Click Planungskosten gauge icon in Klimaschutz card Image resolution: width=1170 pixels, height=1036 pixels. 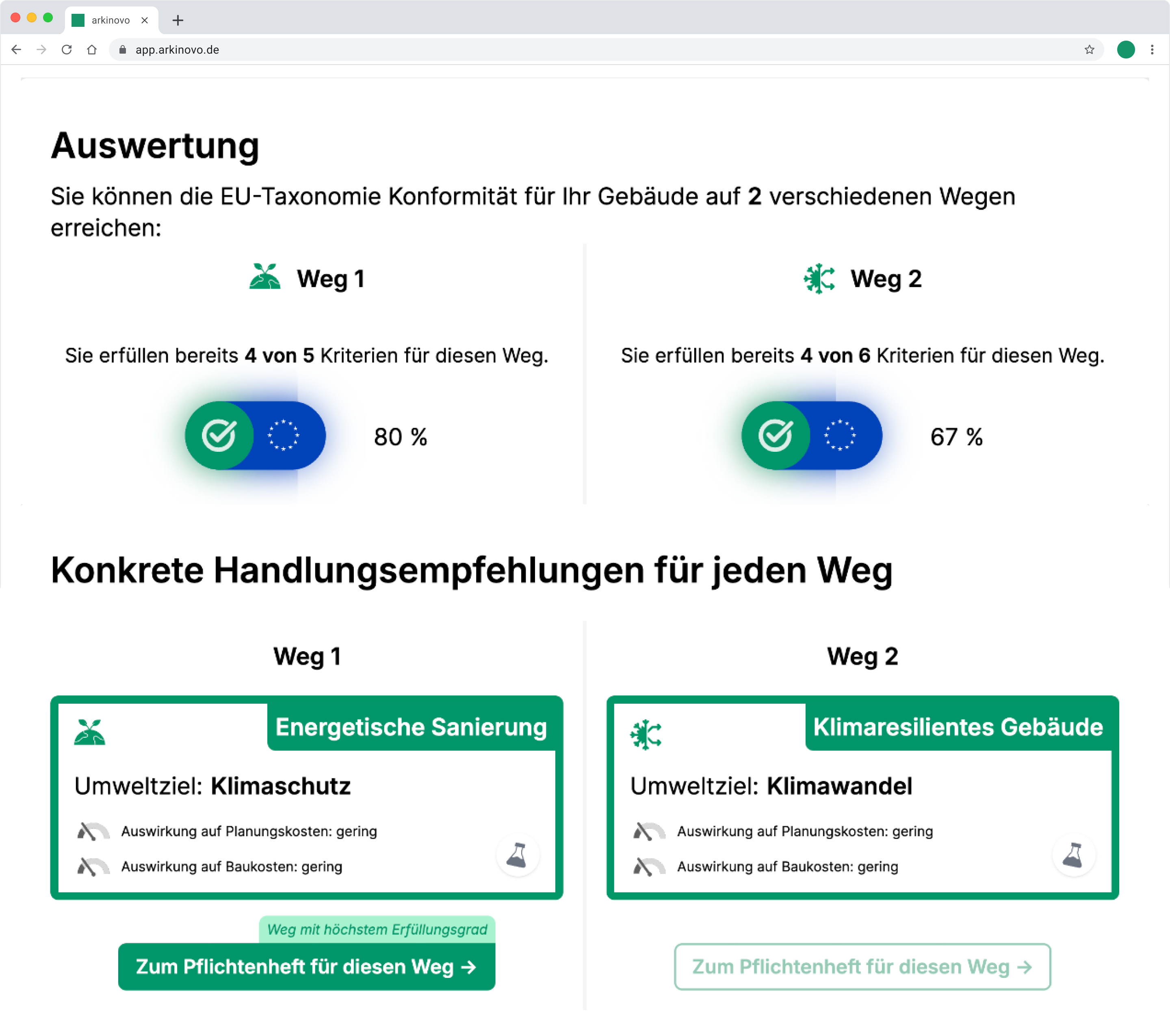coord(93,831)
